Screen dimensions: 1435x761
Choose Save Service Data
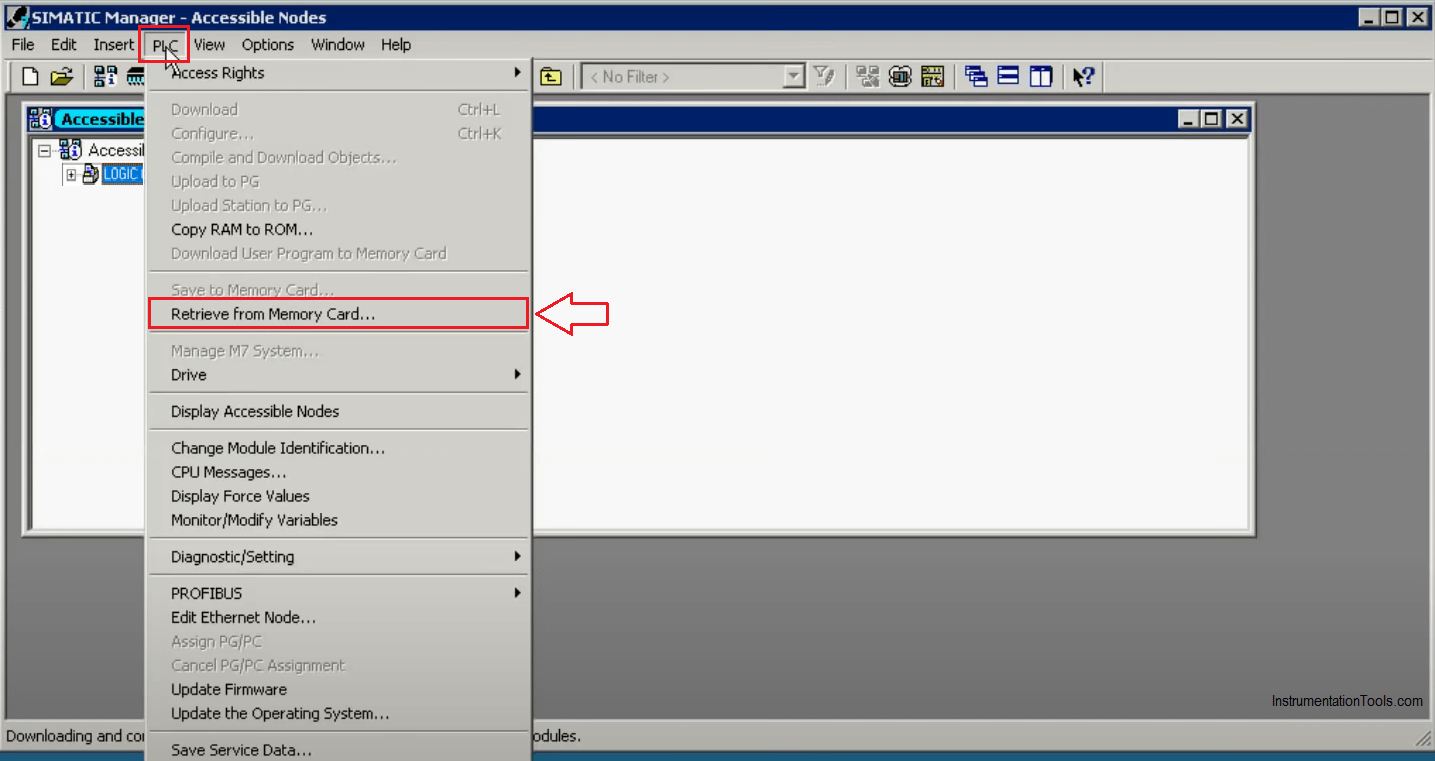click(x=338, y=750)
